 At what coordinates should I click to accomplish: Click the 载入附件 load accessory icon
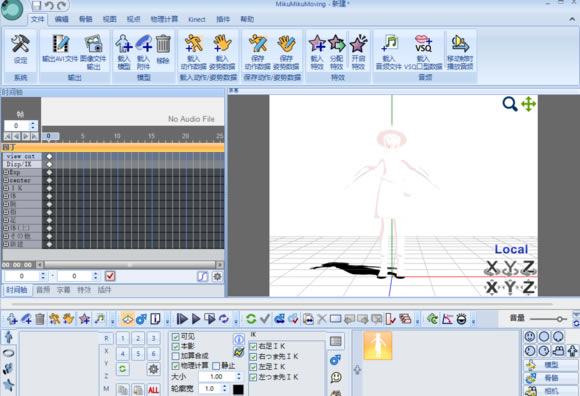pos(143,44)
